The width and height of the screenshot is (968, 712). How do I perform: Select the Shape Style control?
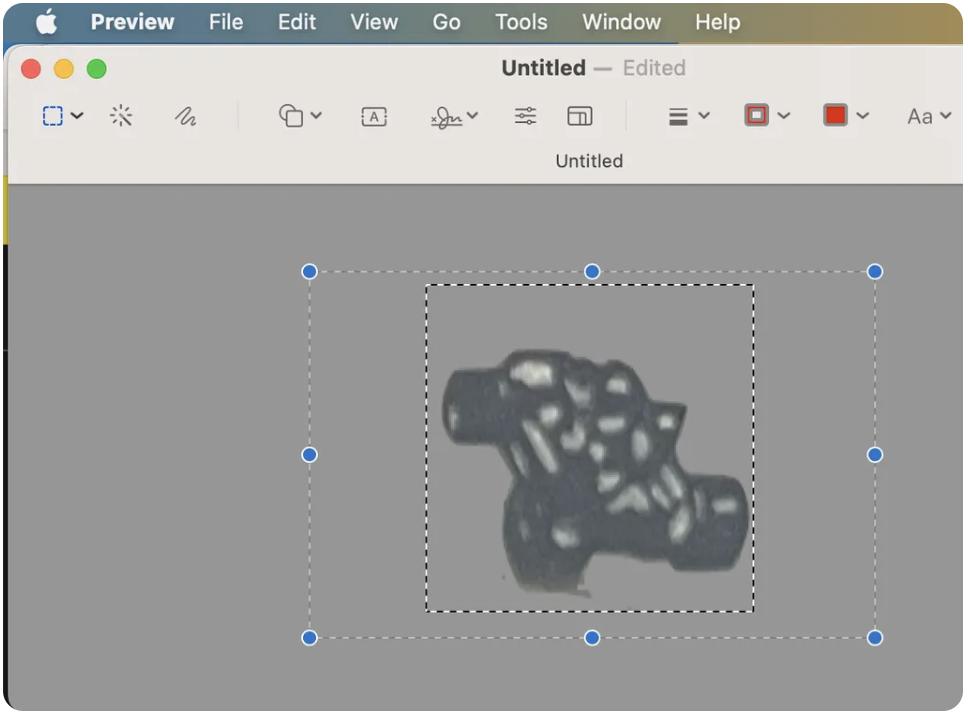pos(681,116)
